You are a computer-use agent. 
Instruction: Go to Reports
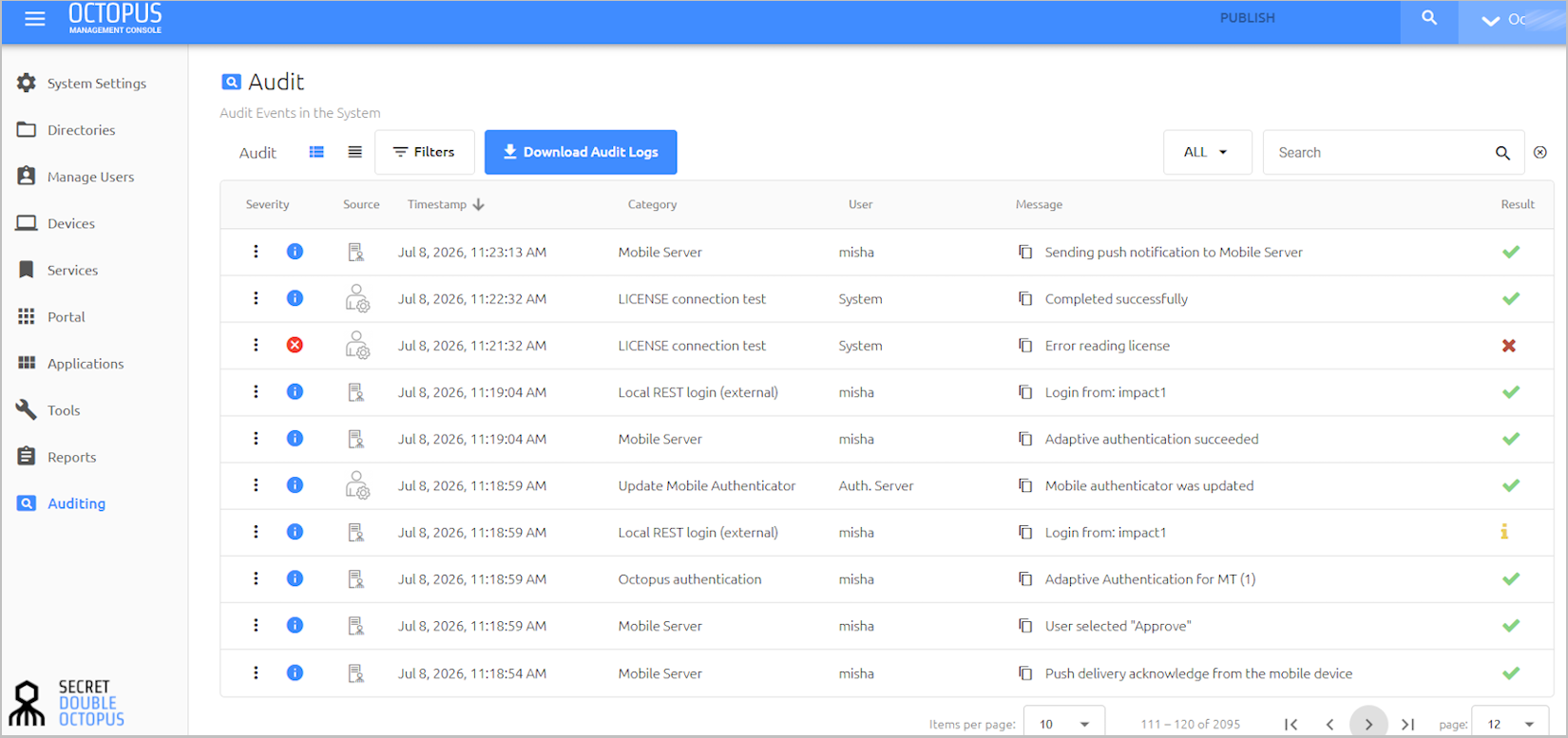(57, 457)
